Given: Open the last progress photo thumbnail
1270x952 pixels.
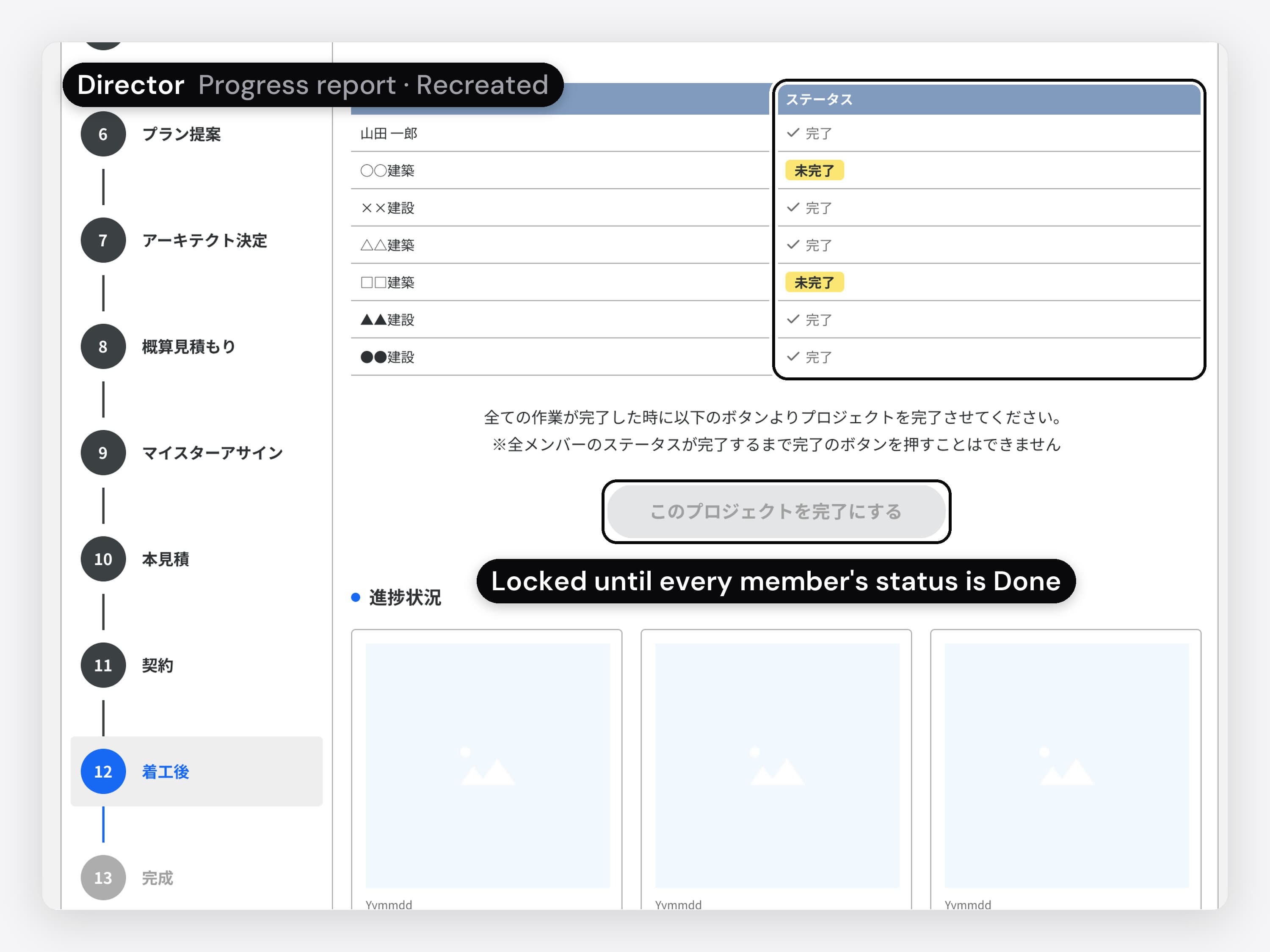Looking at the screenshot, I should [x=1066, y=765].
